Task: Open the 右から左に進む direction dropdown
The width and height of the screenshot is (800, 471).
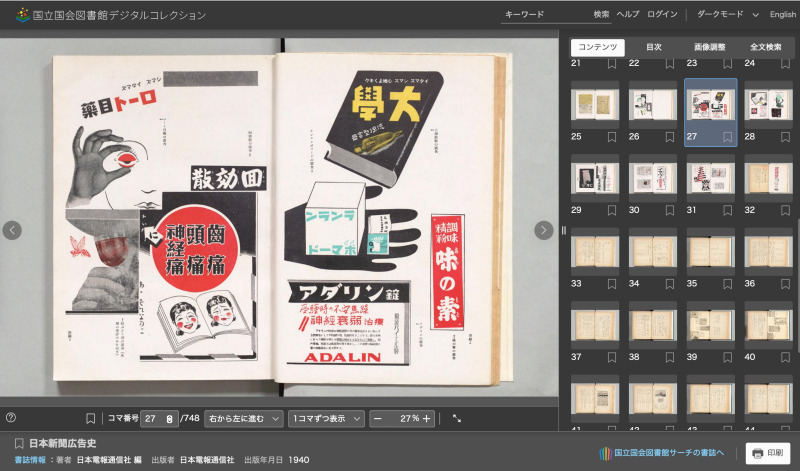Action: tap(244, 418)
